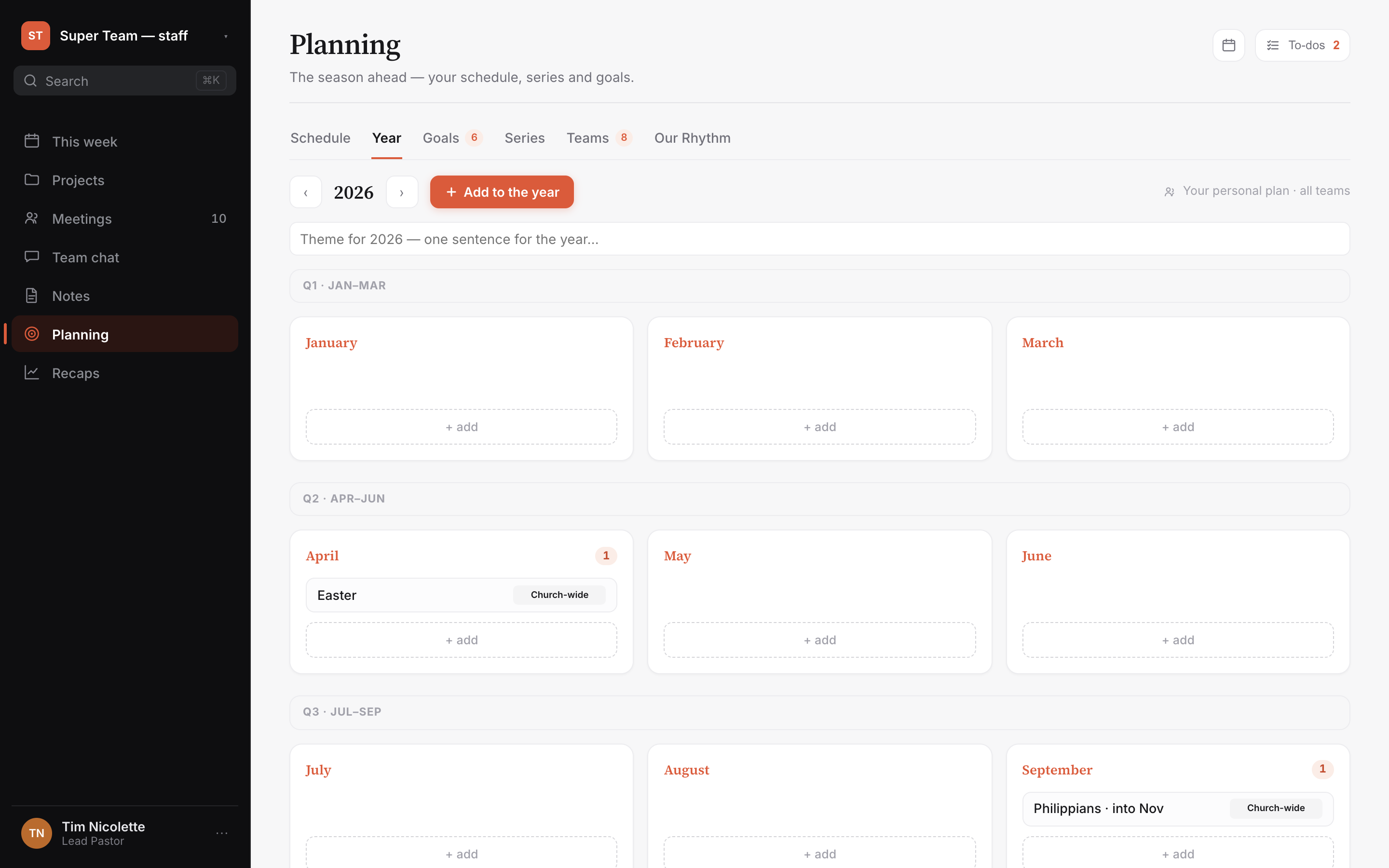The width and height of the screenshot is (1389, 868).
Task: Open the To-dos list button
Action: [1302, 45]
